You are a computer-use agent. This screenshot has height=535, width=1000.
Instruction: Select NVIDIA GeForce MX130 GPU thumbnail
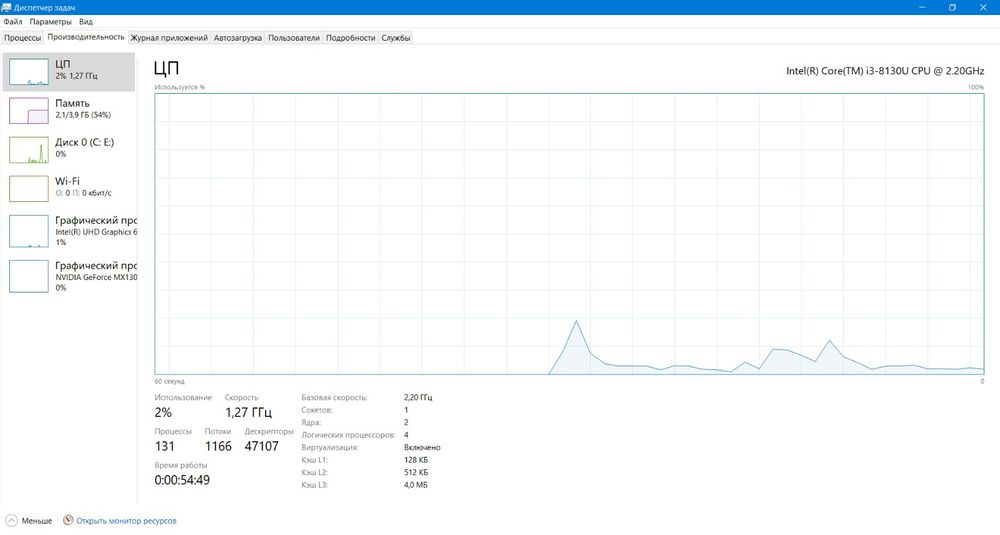pyautogui.click(x=29, y=276)
